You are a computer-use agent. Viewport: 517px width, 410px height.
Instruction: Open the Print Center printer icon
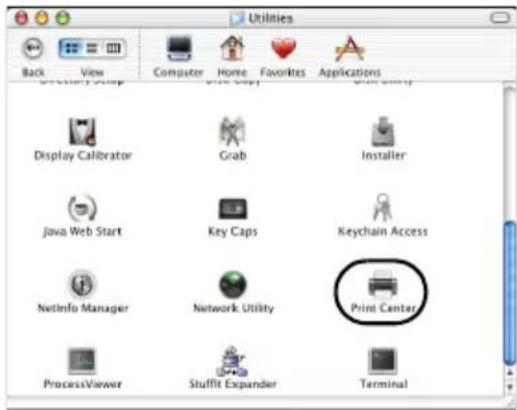click(383, 284)
